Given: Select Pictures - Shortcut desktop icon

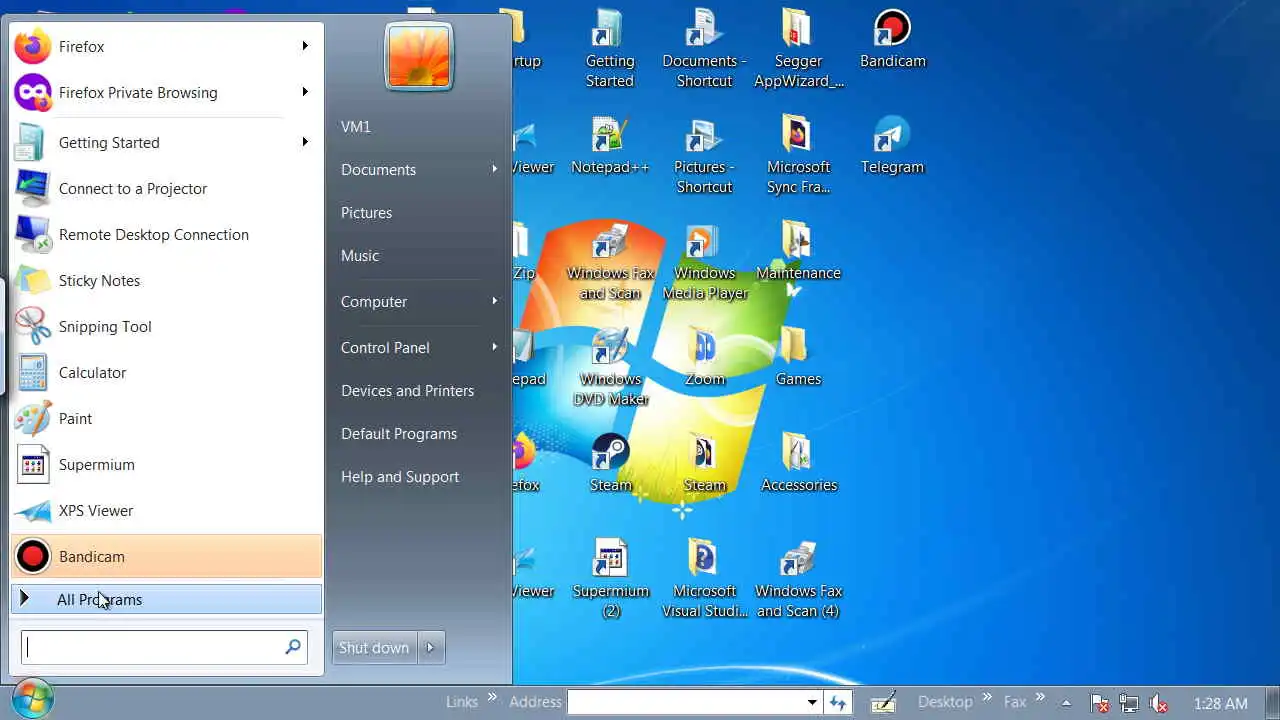Looking at the screenshot, I should (704, 155).
